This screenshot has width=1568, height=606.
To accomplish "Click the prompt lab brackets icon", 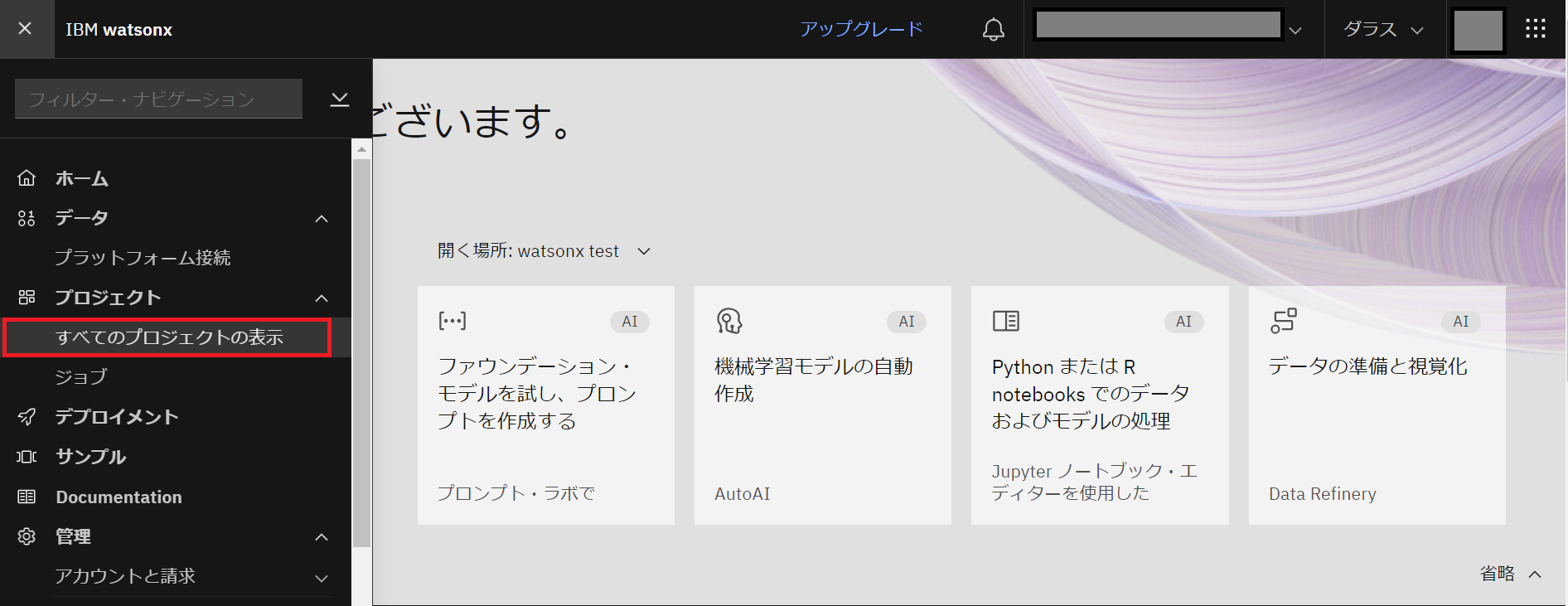I will click(452, 321).
